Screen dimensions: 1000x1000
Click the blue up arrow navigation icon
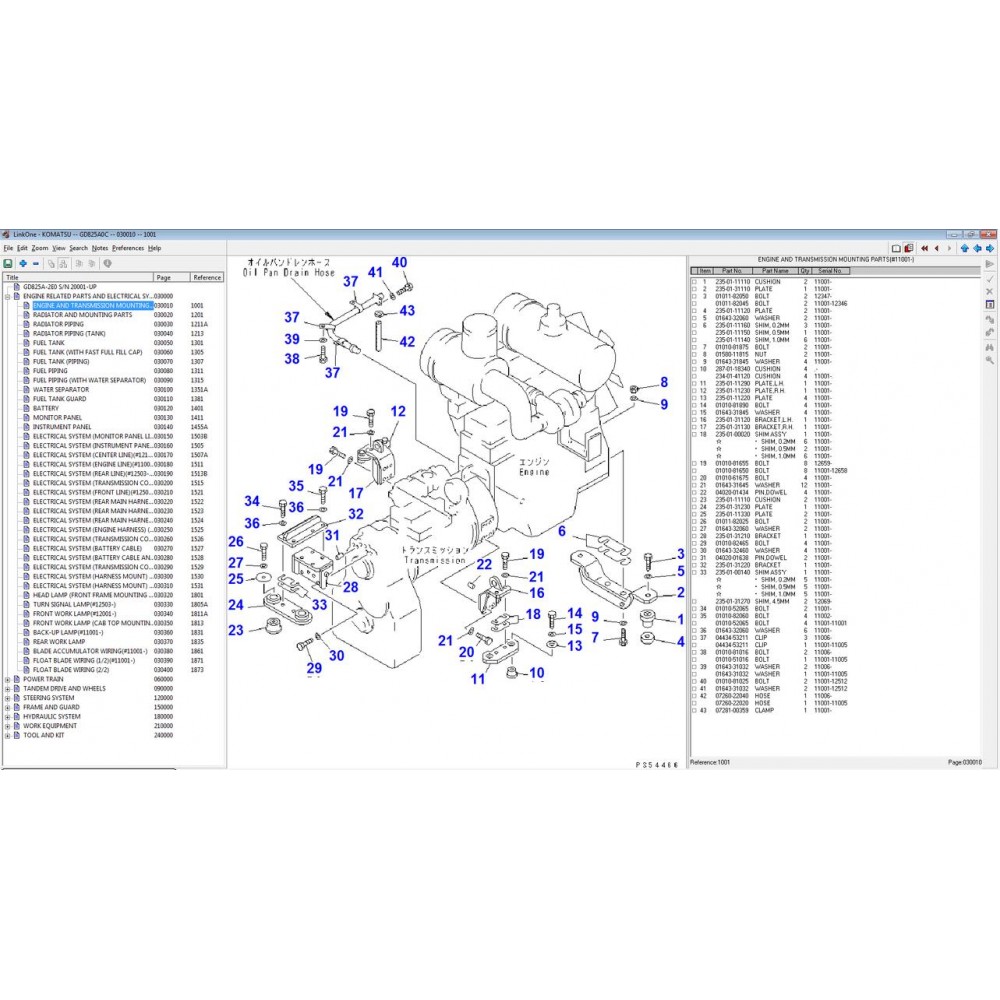click(x=964, y=249)
